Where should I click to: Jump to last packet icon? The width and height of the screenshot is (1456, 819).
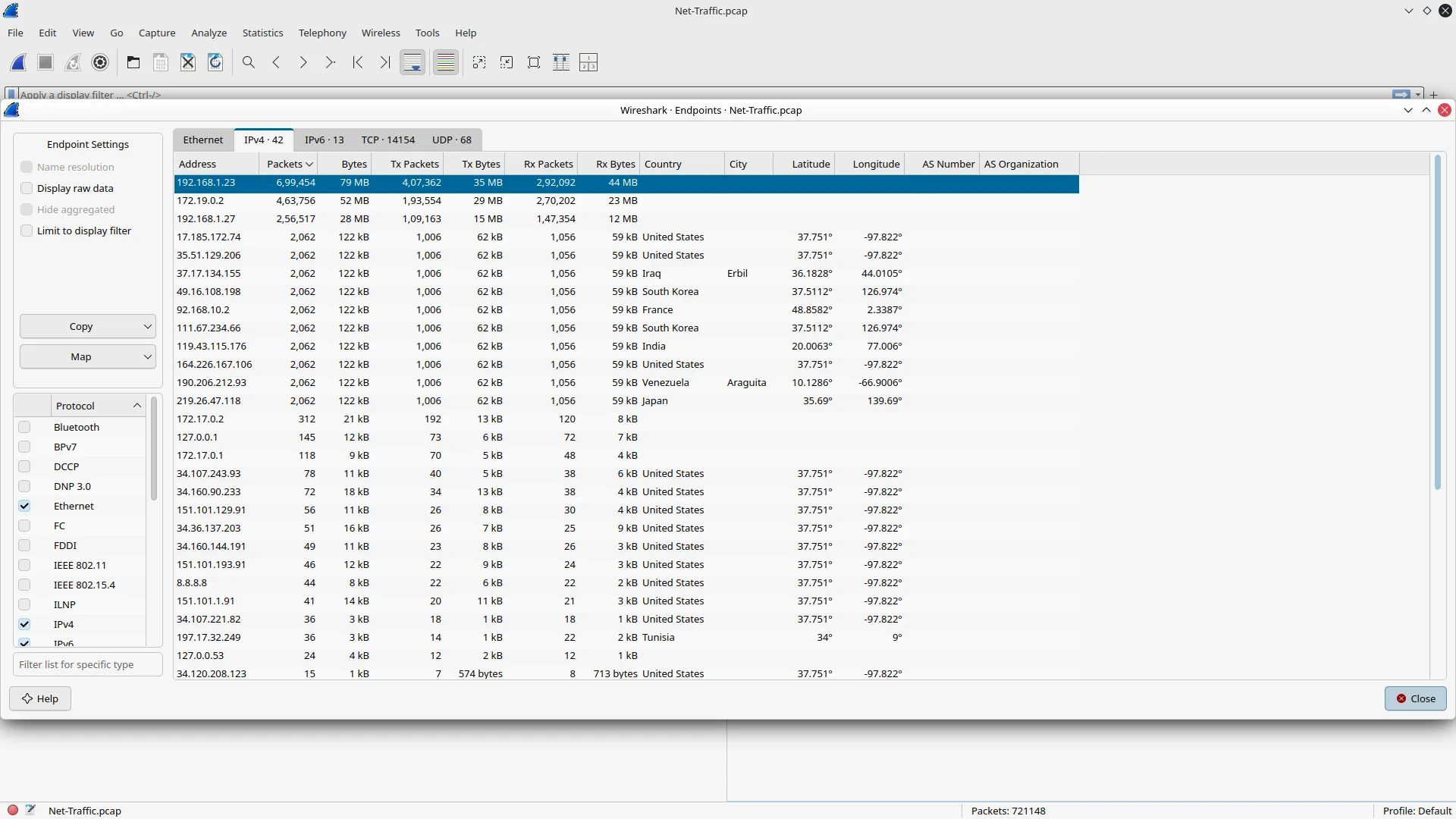click(385, 62)
